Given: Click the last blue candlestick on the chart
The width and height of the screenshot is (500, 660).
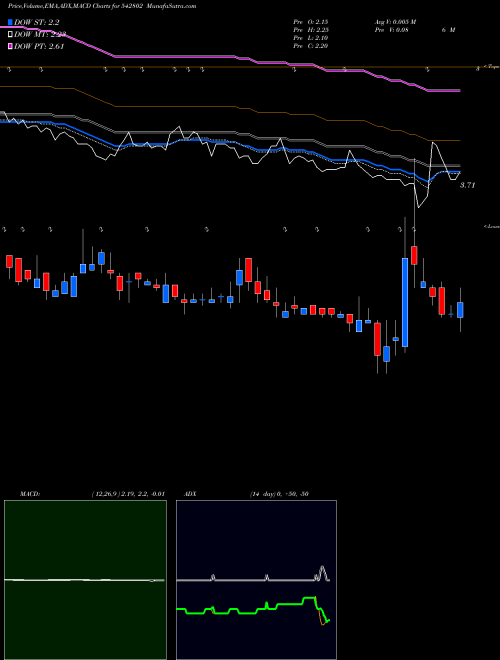Looking at the screenshot, I should point(460,310).
